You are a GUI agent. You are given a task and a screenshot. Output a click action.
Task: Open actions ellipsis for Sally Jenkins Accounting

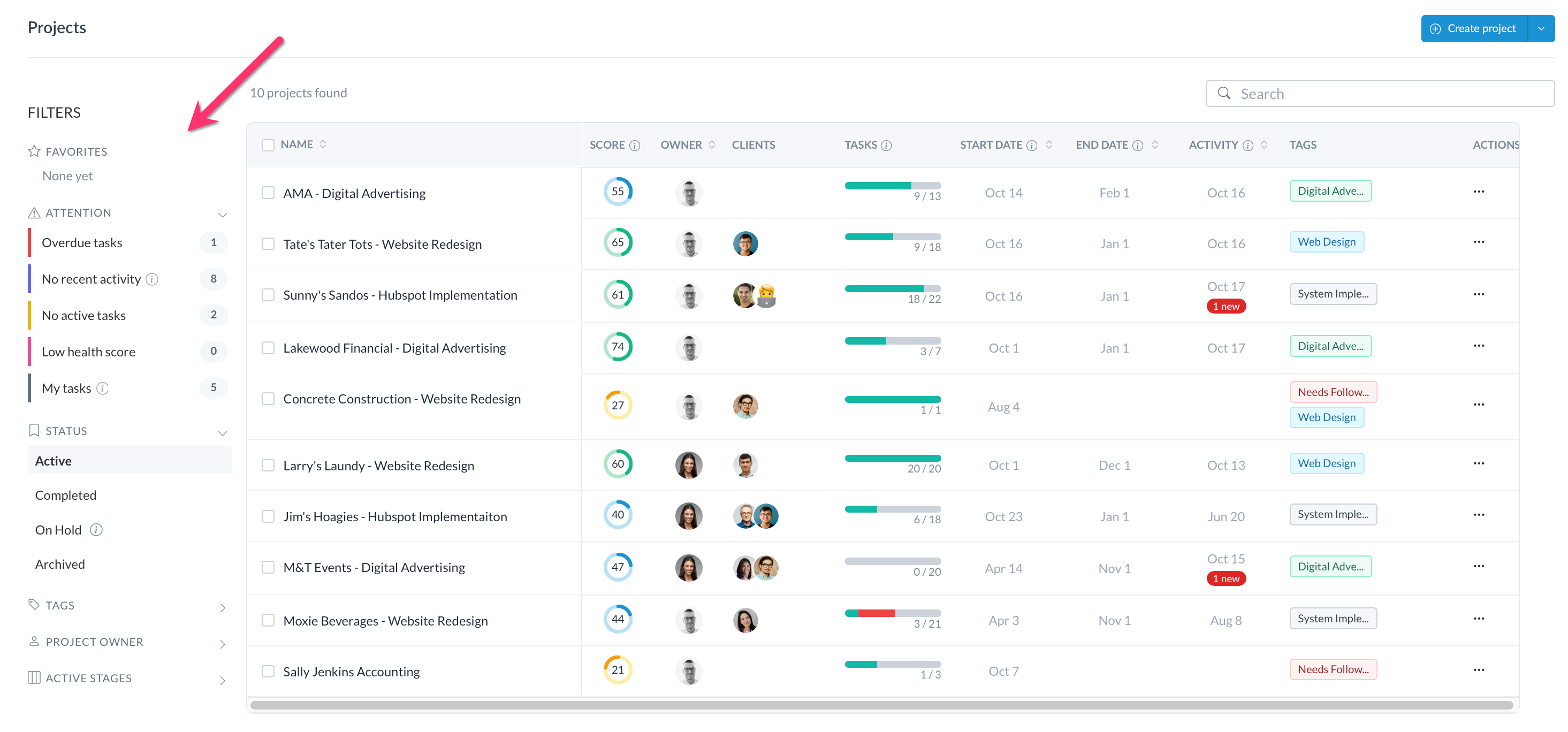pos(1479,670)
